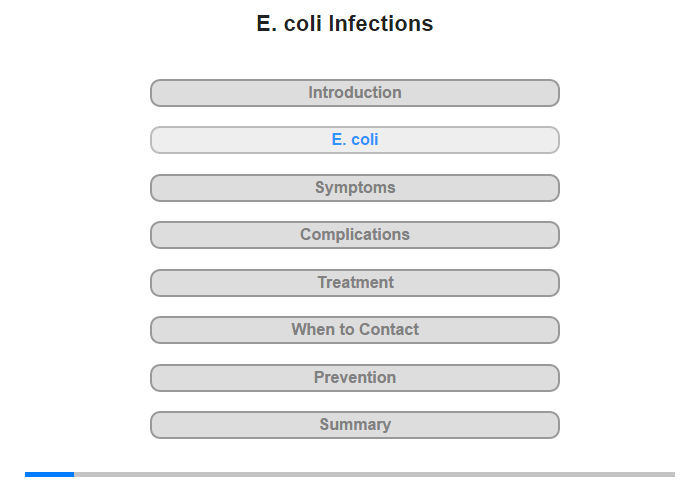
Task: Choose Complications from the section list
Action: [x=354, y=235]
